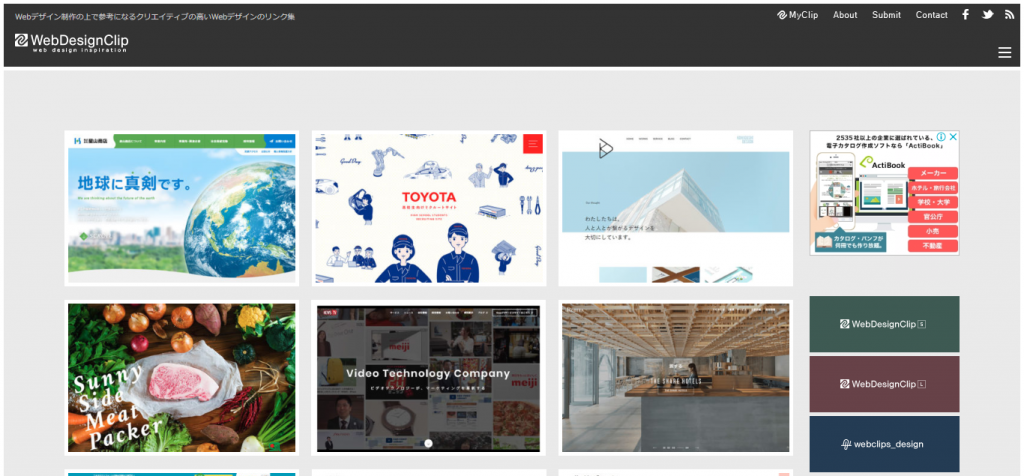The image size is (1024, 476).
Task: Click the WebDesignClip logo
Action: click(72, 42)
